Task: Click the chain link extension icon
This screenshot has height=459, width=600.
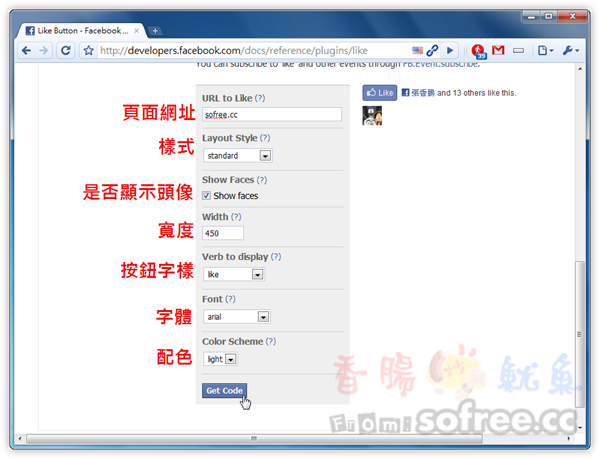Action: tap(432, 50)
